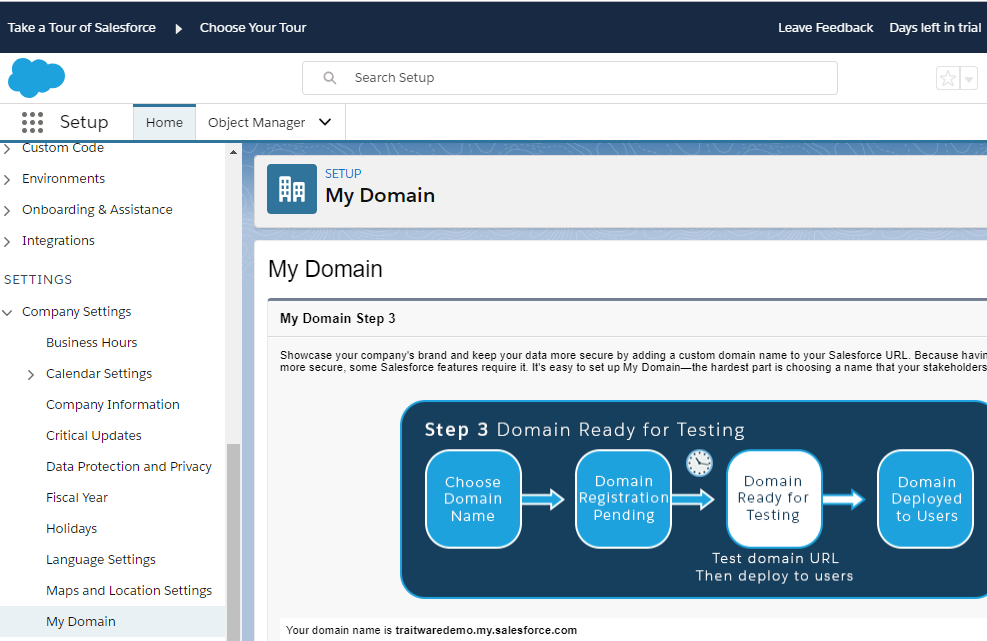987x641 pixels.
Task: Click the sidebar scroll-up arrow
Action: pos(233,152)
